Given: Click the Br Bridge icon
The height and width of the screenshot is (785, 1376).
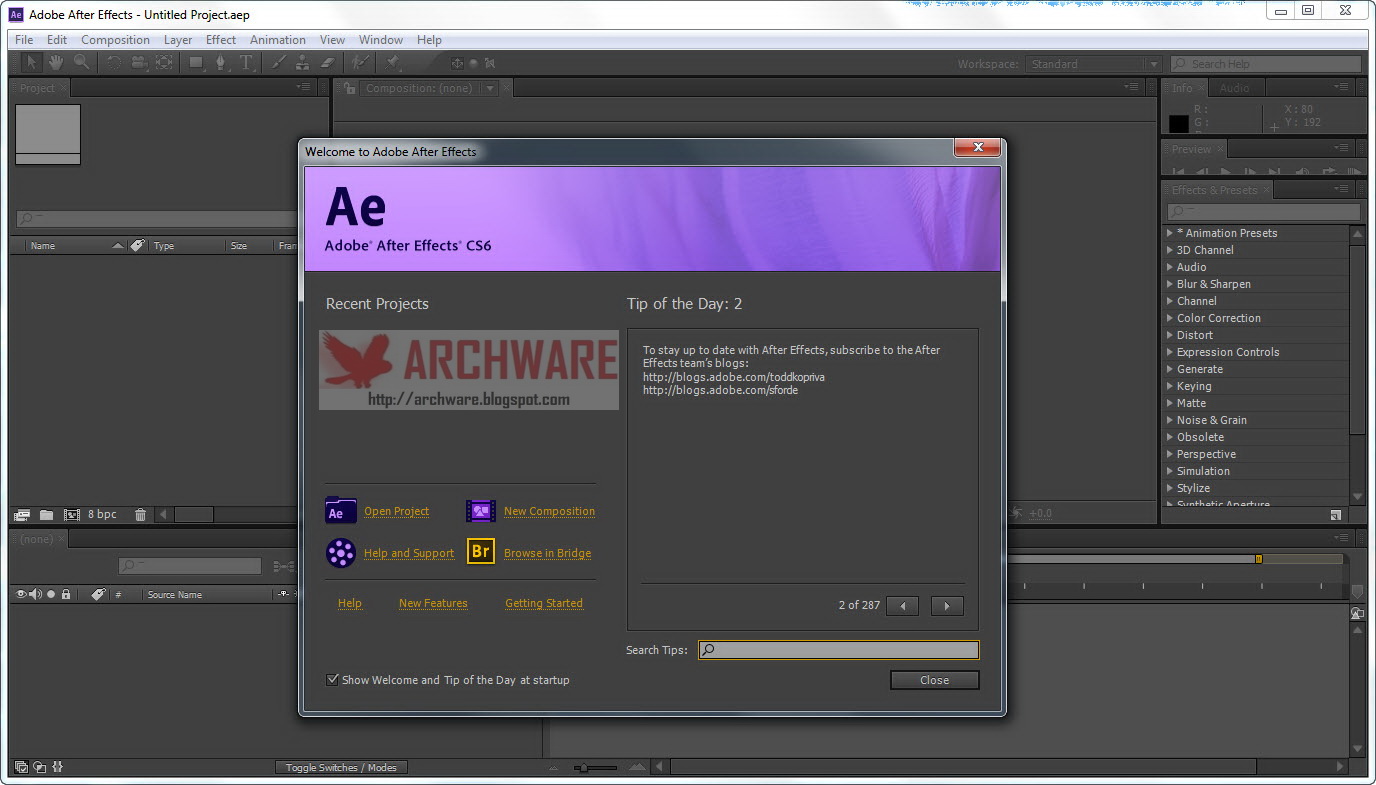Looking at the screenshot, I should 481,552.
